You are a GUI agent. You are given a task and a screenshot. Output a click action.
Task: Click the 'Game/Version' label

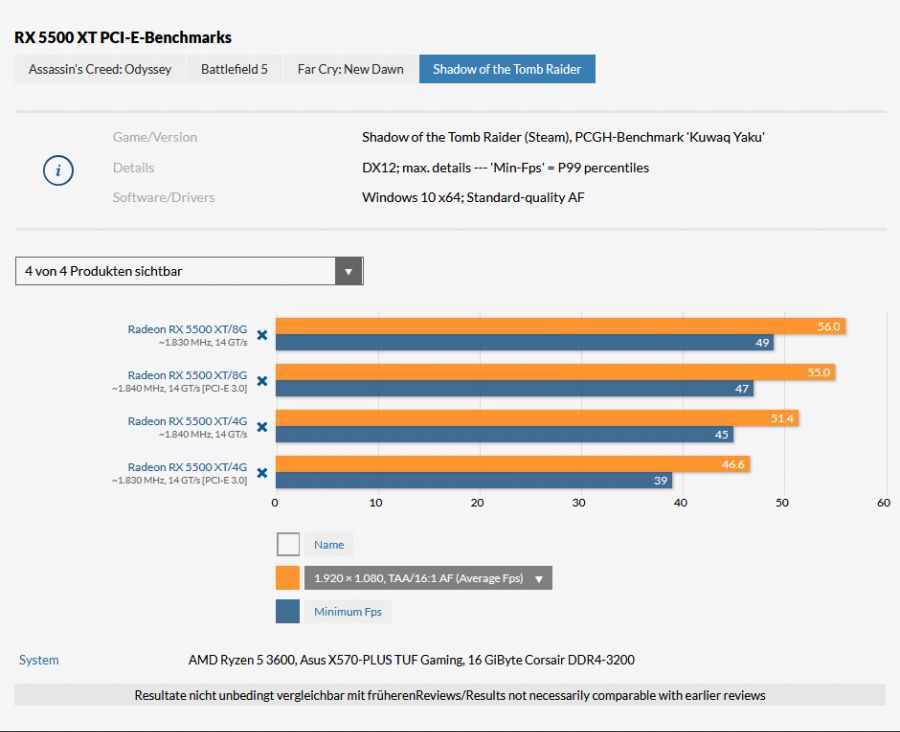(155, 137)
